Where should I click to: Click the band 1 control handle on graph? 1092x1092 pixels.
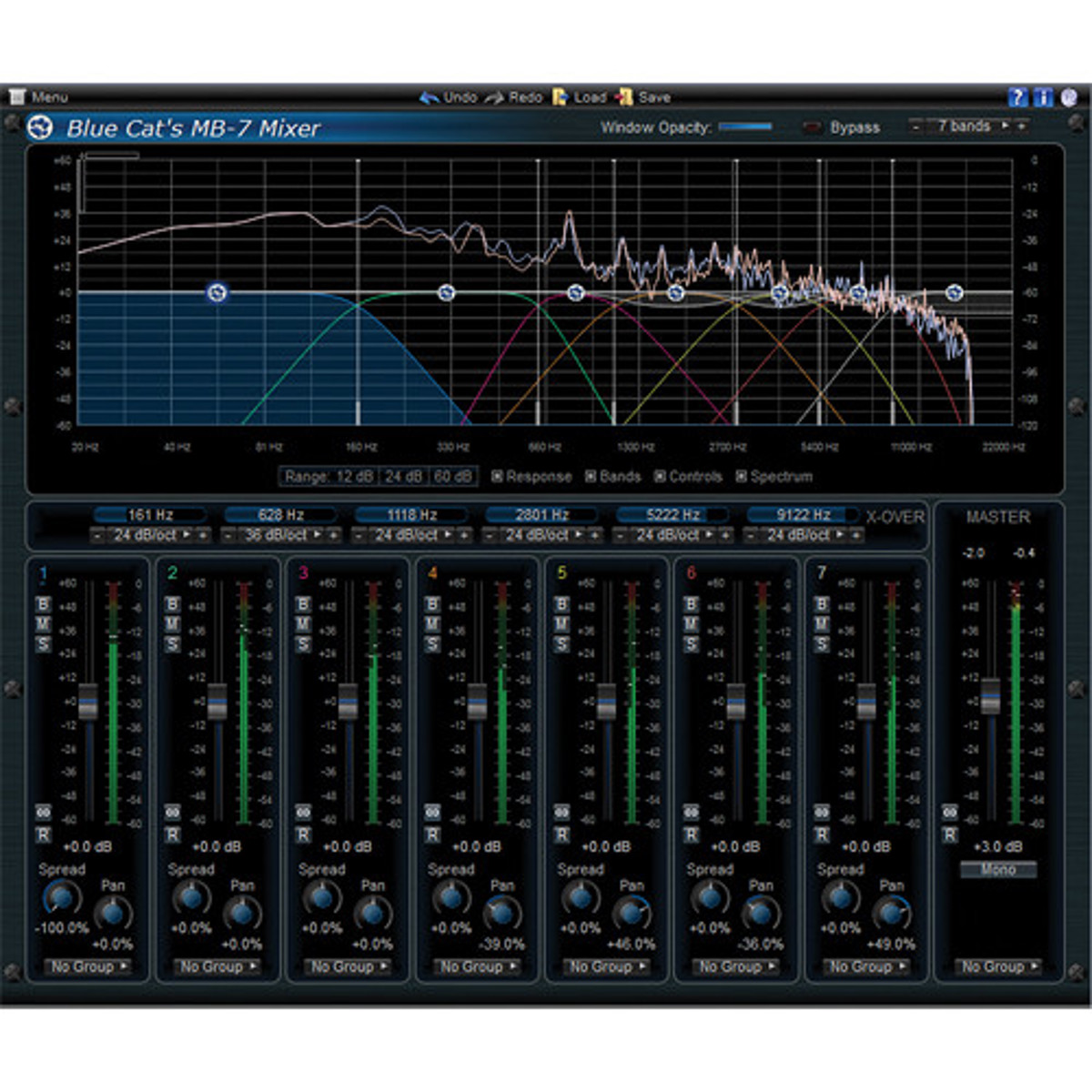[x=217, y=292]
